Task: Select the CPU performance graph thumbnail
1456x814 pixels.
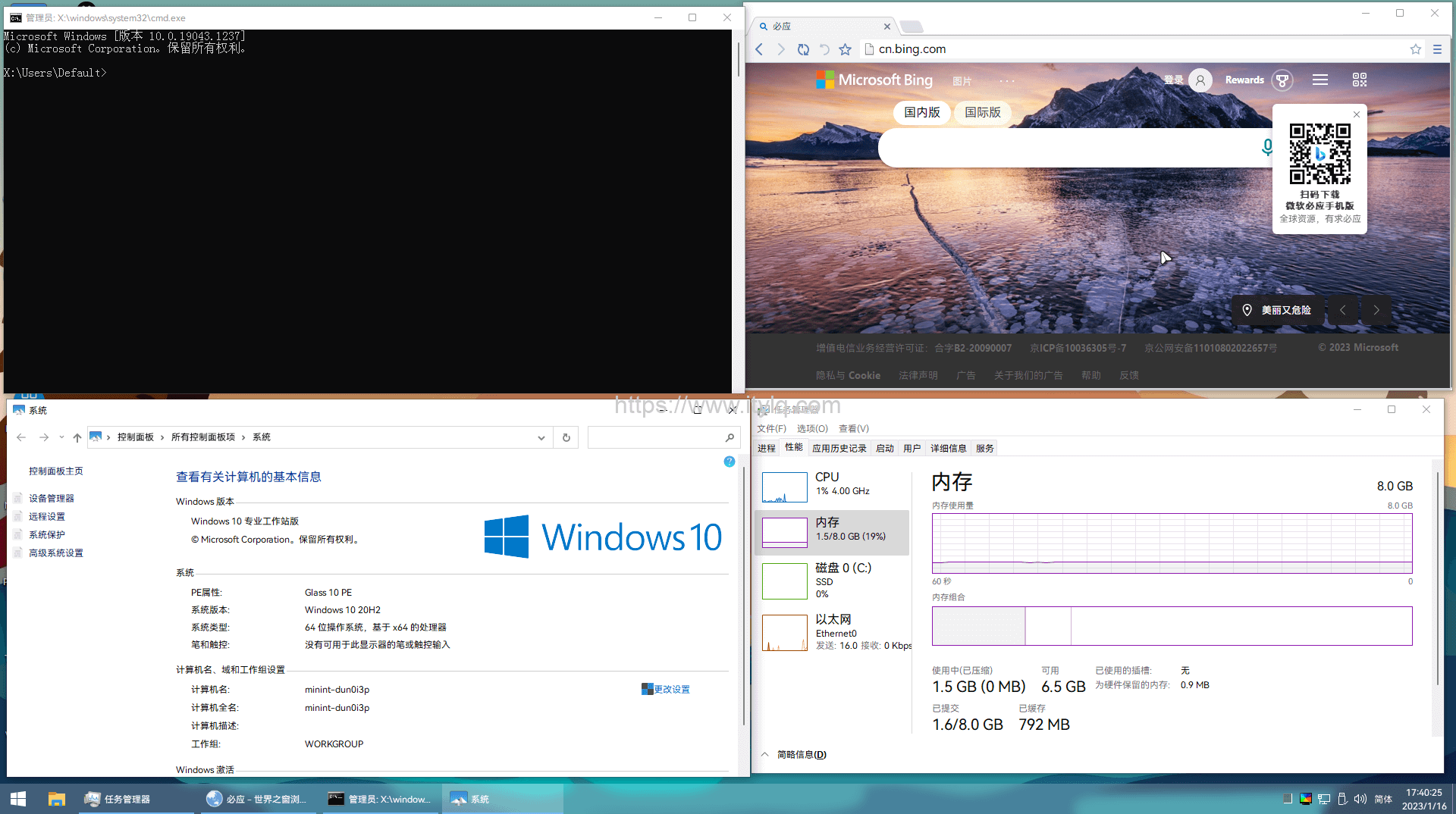Action: (x=784, y=487)
